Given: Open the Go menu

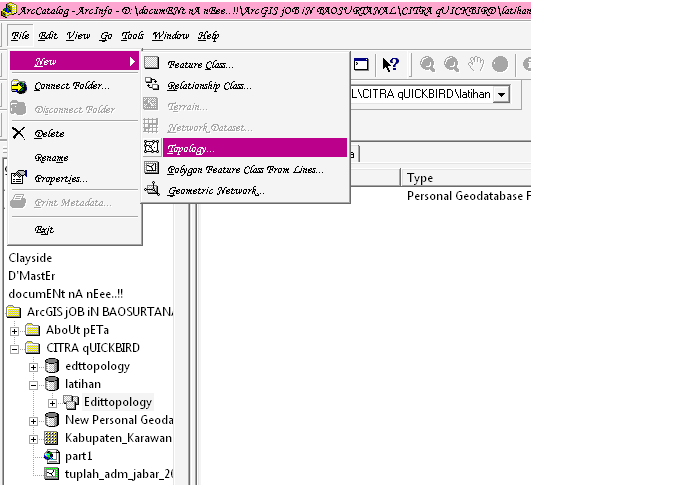Looking at the screenshot, I should (x=106, y=36).
